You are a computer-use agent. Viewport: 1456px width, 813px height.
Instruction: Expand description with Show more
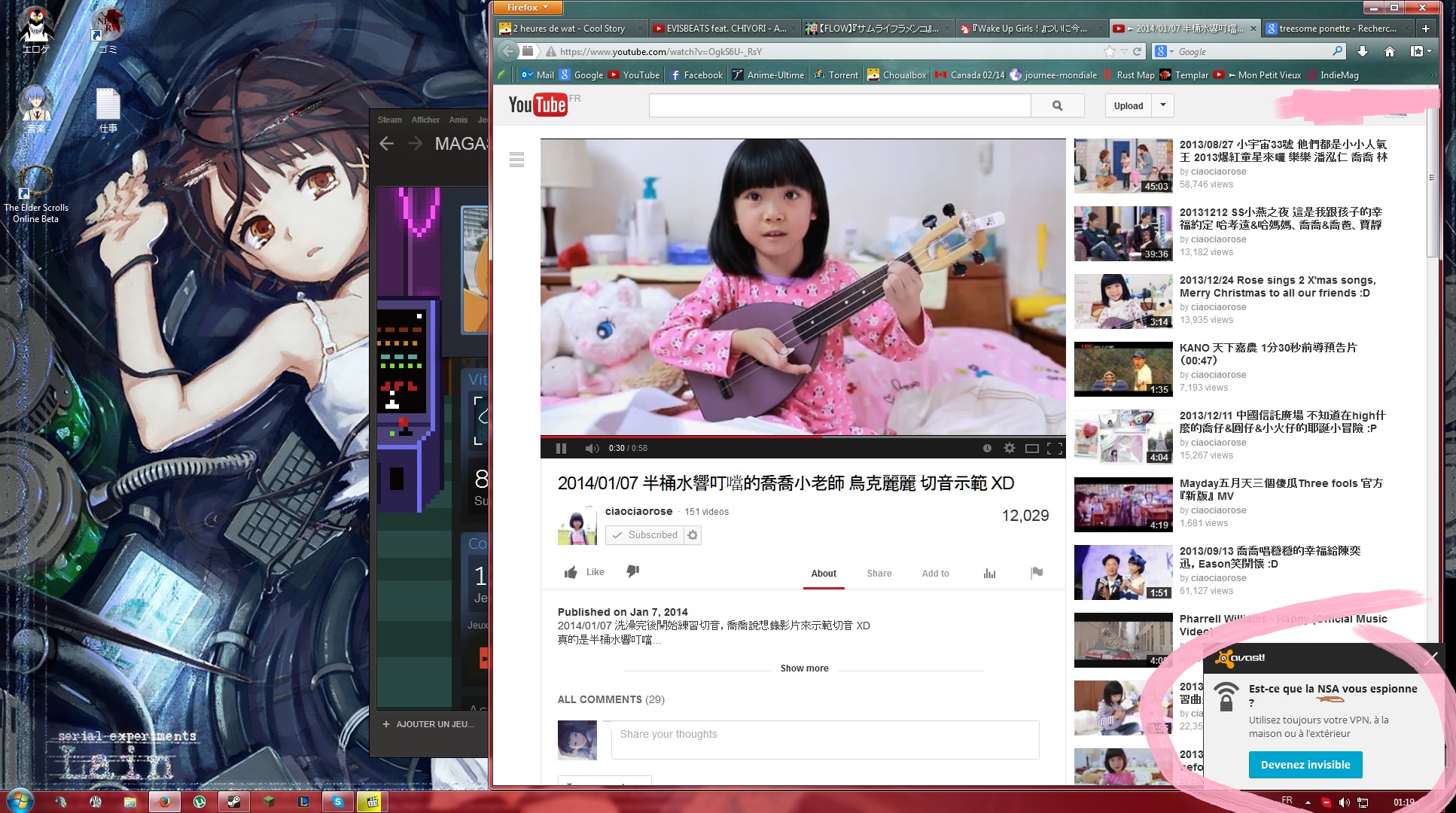click(x=804, y=668)
